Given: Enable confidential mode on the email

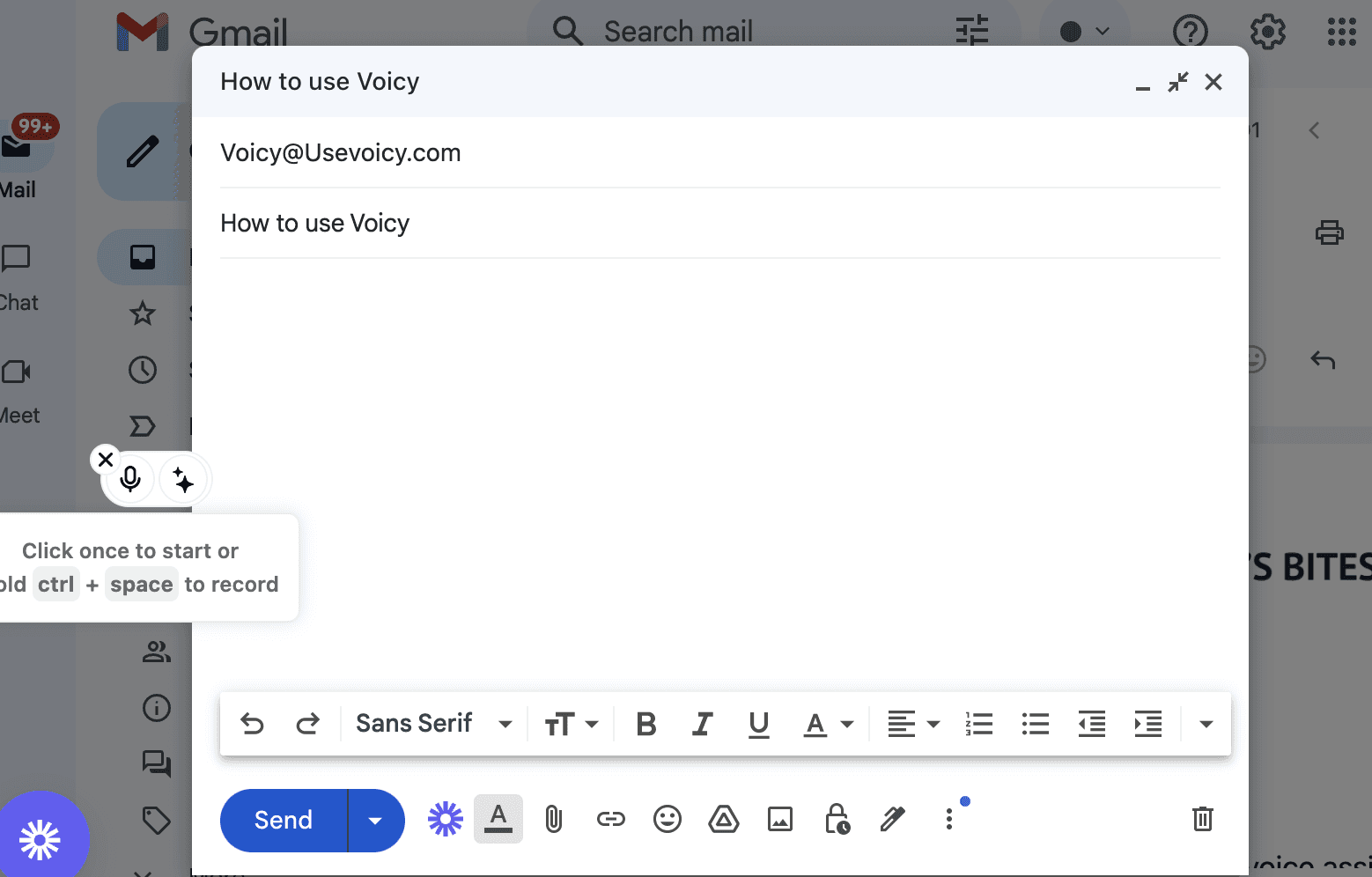Looking at the screenshot, I should pyautogui.click(x=837, y=819).
